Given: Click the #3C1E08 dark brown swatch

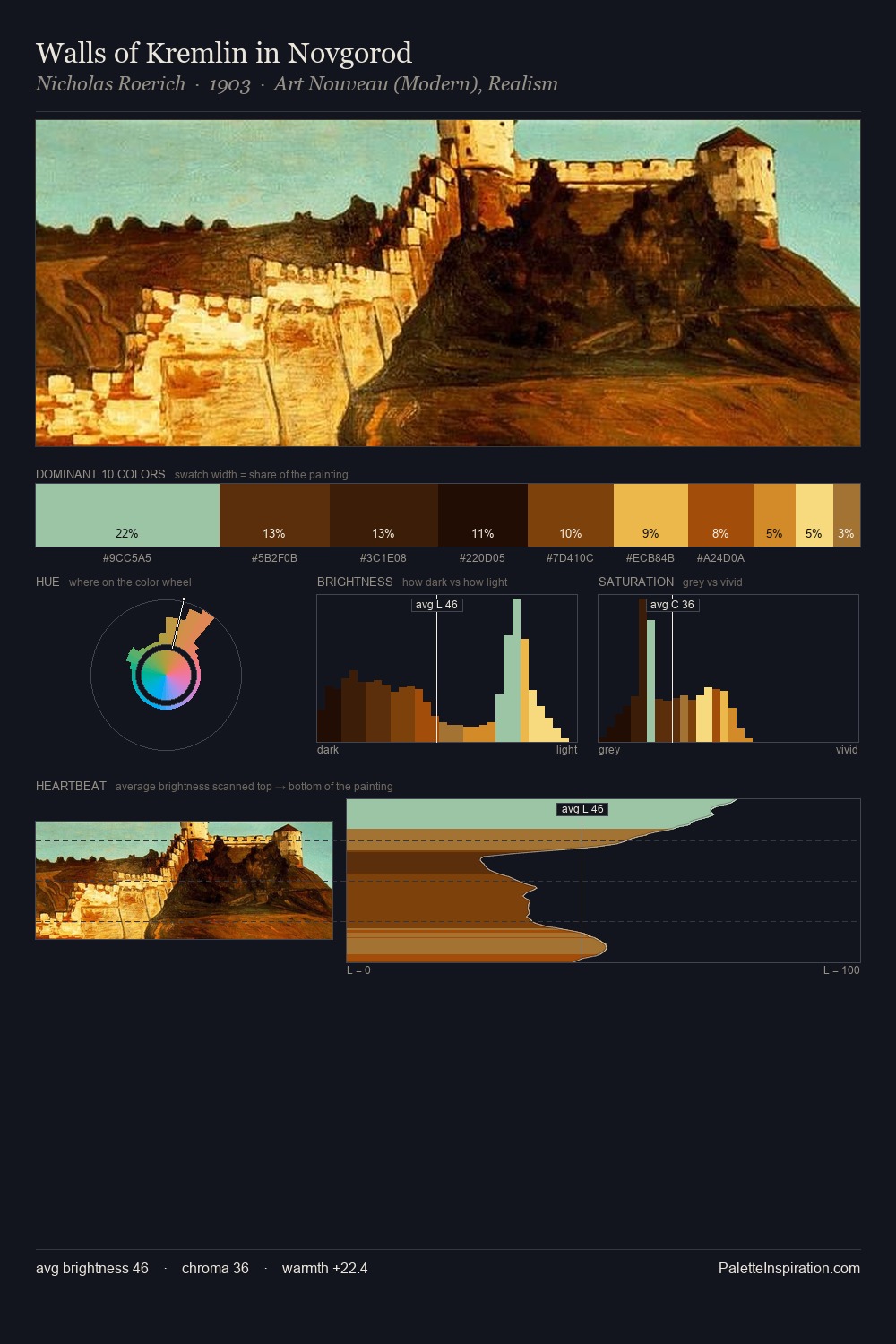Looking at the screenshot, I should (x=383, y=515).
